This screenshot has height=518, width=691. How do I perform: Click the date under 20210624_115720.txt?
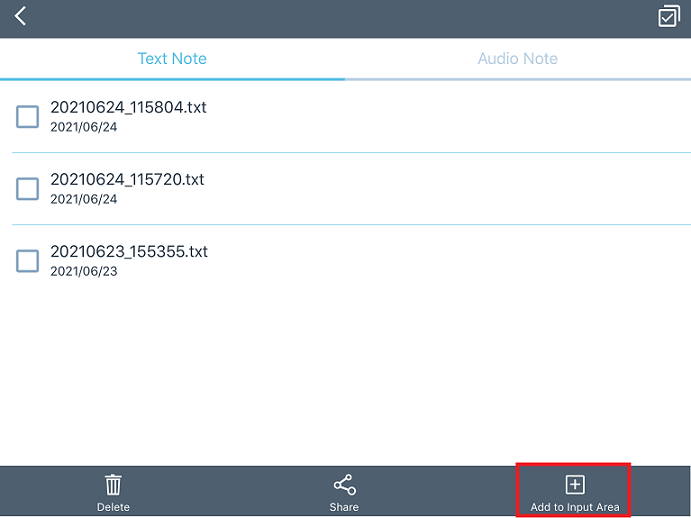click(84, 199)
